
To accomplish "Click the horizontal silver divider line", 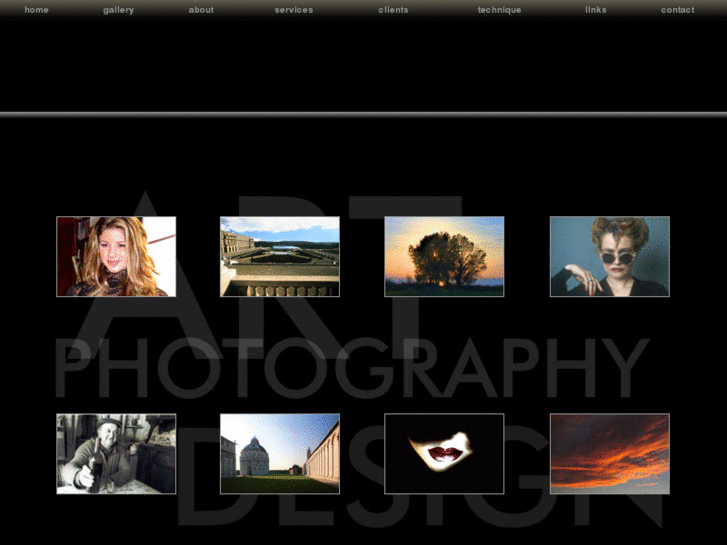I will click(x=363, y=115).
